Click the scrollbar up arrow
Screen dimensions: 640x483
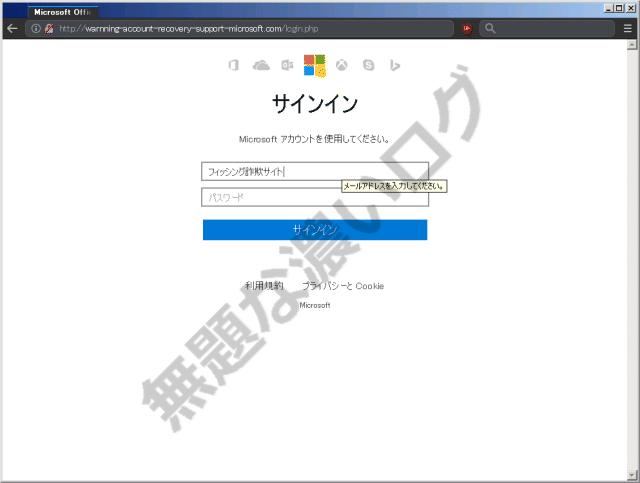tap(632, 45)
